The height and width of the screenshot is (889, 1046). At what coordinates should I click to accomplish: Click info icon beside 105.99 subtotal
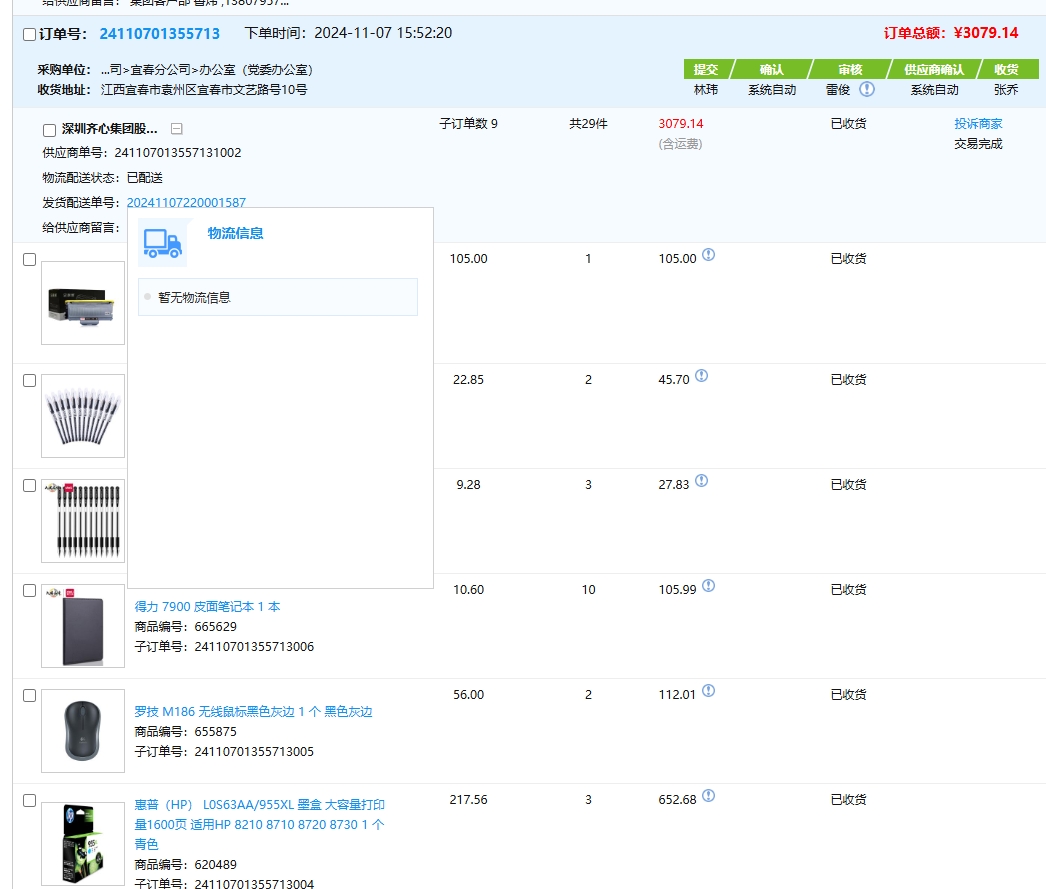(708, 586)
